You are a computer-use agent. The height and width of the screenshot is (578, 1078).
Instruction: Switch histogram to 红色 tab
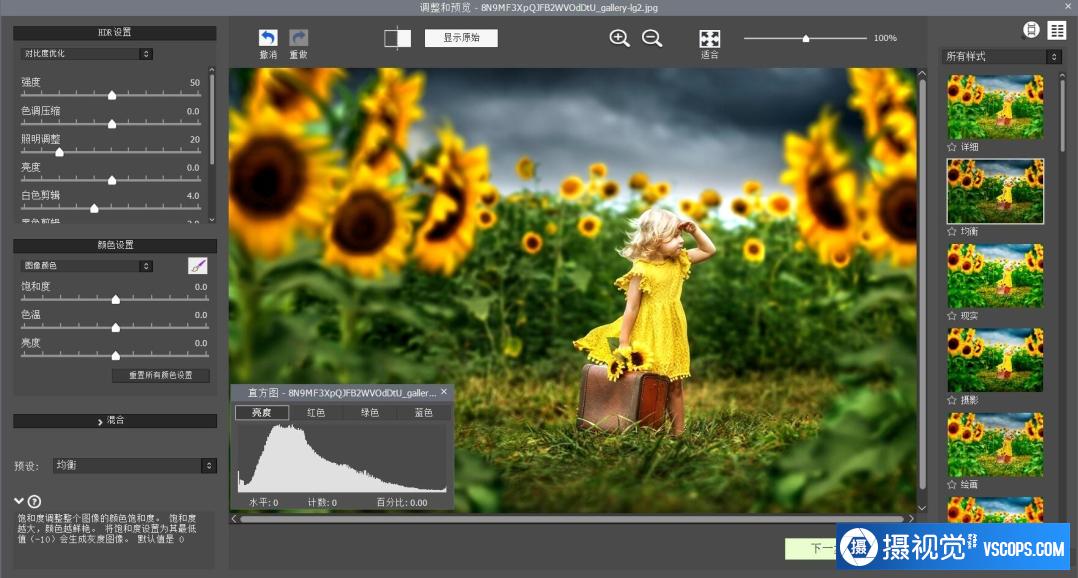coord(316,412)
